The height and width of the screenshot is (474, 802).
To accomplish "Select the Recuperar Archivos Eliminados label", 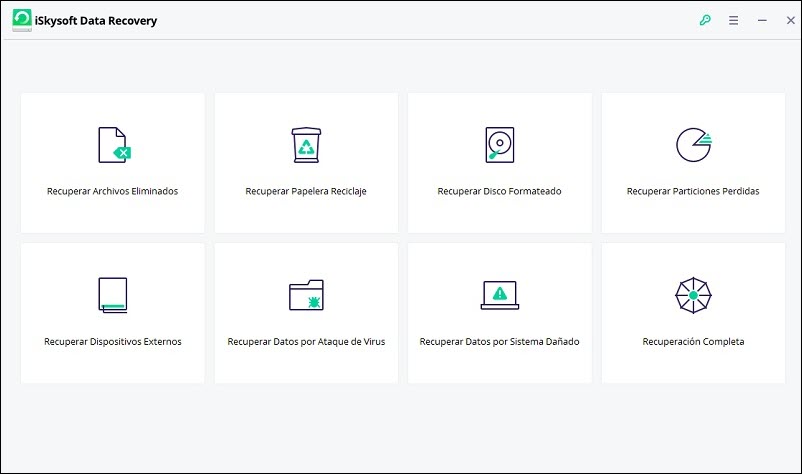I will (x=113, y=191).
